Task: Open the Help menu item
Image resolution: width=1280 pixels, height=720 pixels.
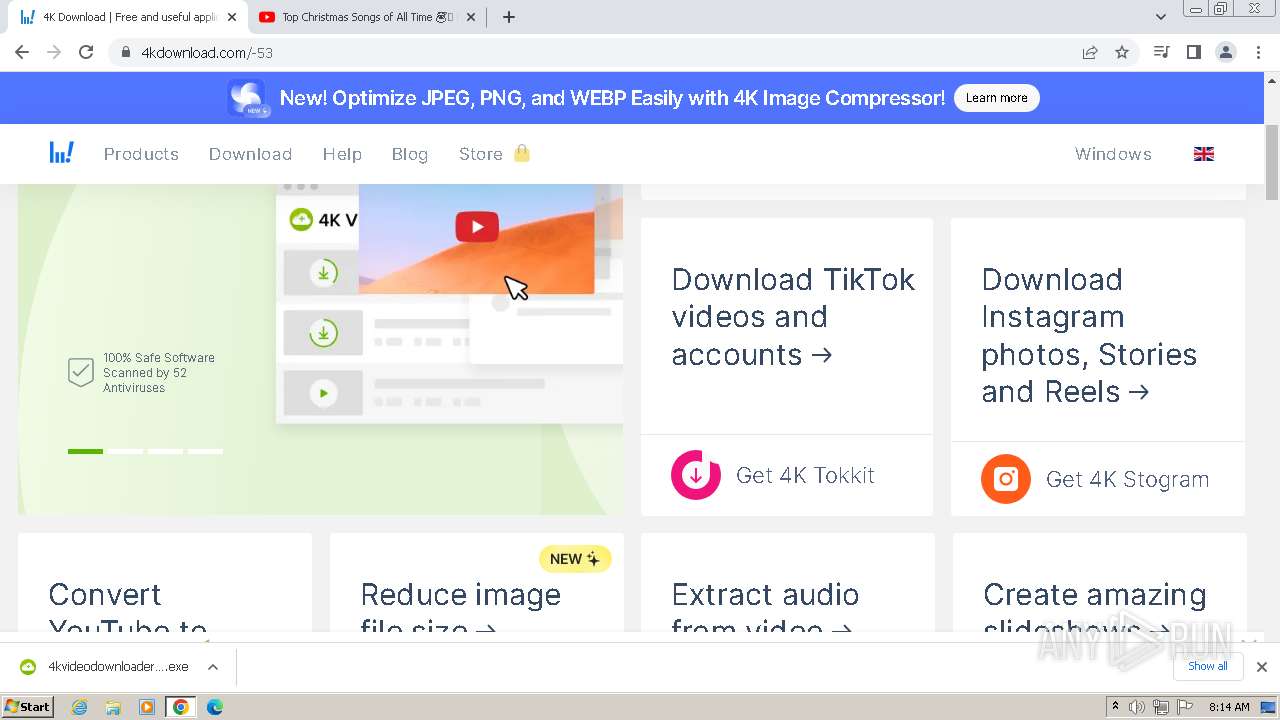Action: (342, 154)
